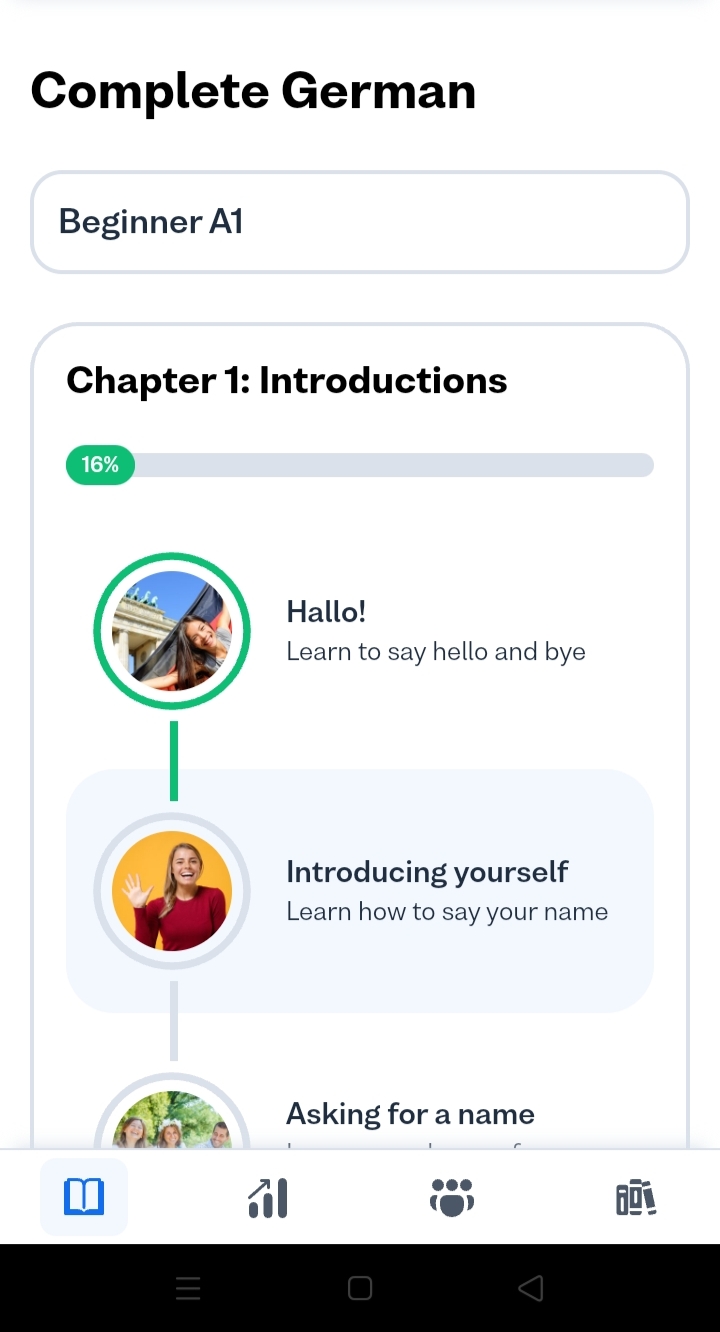Image resolution: width=720 pixels, height=1332 pixels.
Task: Click the Complete German course title
Action: 253,91
